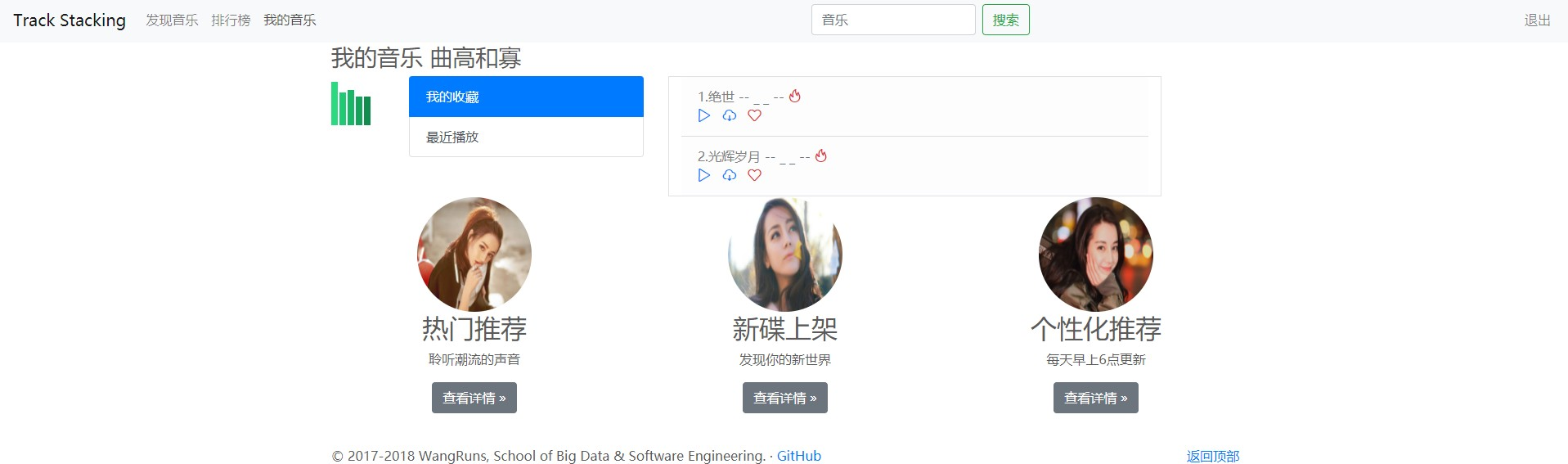Screen dimensions: 1568x464
Task: Click the 个性化推荐 heading
Action: (1096, 329)
